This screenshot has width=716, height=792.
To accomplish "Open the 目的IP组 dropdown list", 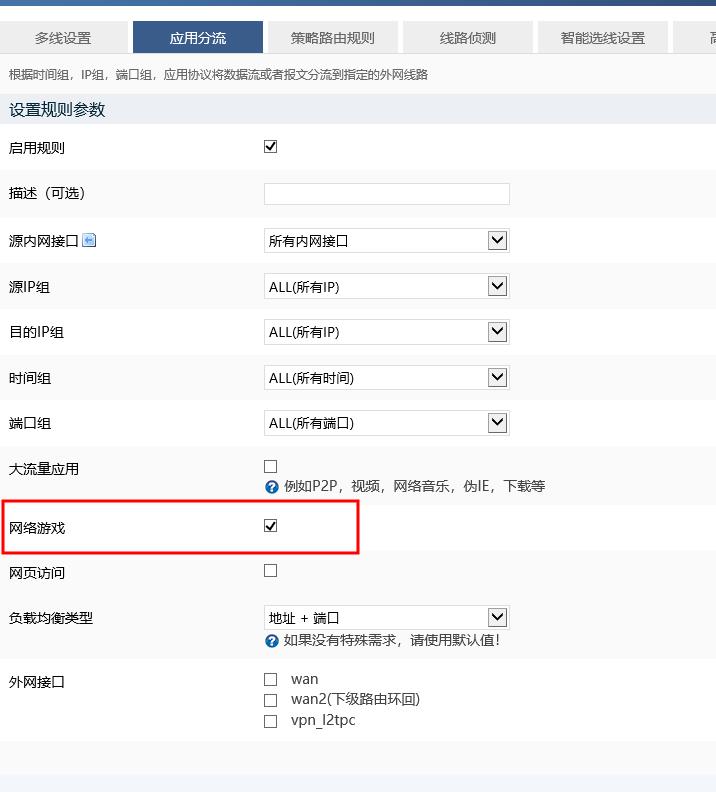I will coord(386,332).
